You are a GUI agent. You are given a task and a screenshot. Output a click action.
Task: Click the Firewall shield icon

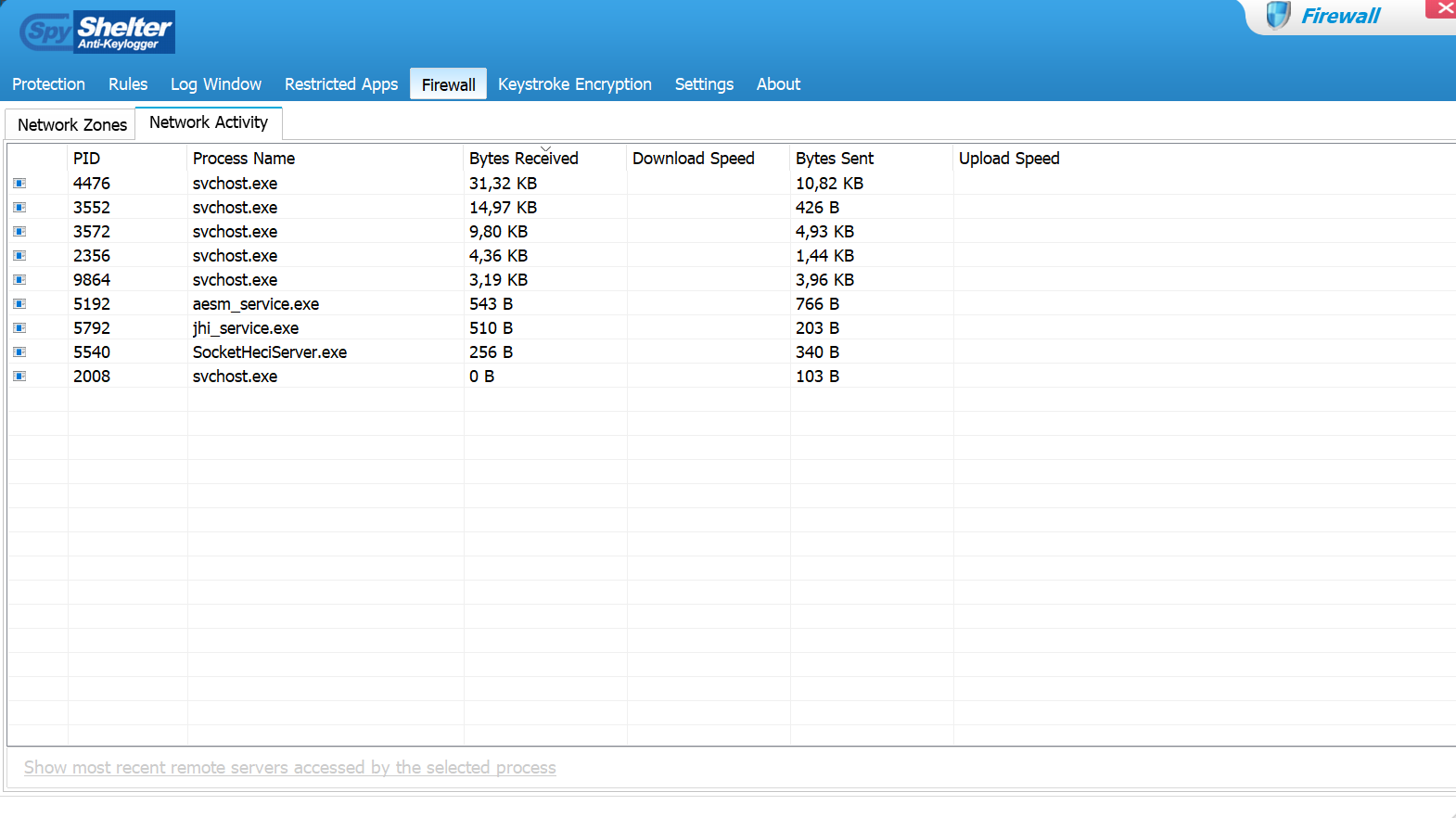point(1278,16)
